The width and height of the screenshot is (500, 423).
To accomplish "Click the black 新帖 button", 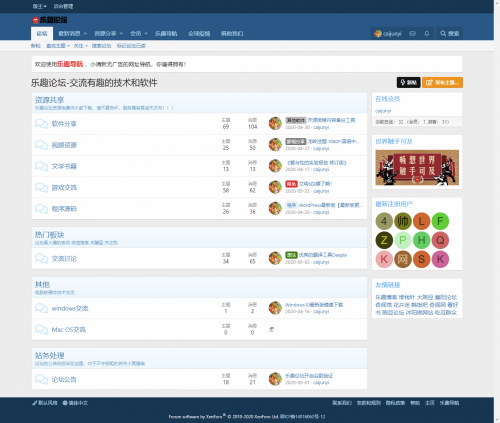I will 408,82.
